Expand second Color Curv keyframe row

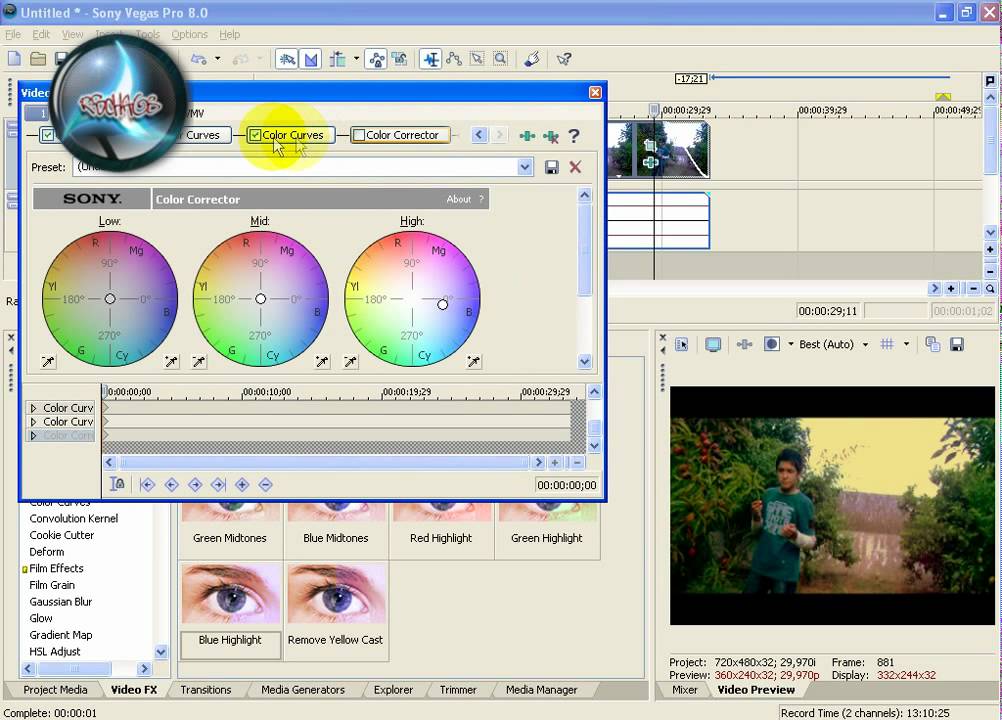33,422
